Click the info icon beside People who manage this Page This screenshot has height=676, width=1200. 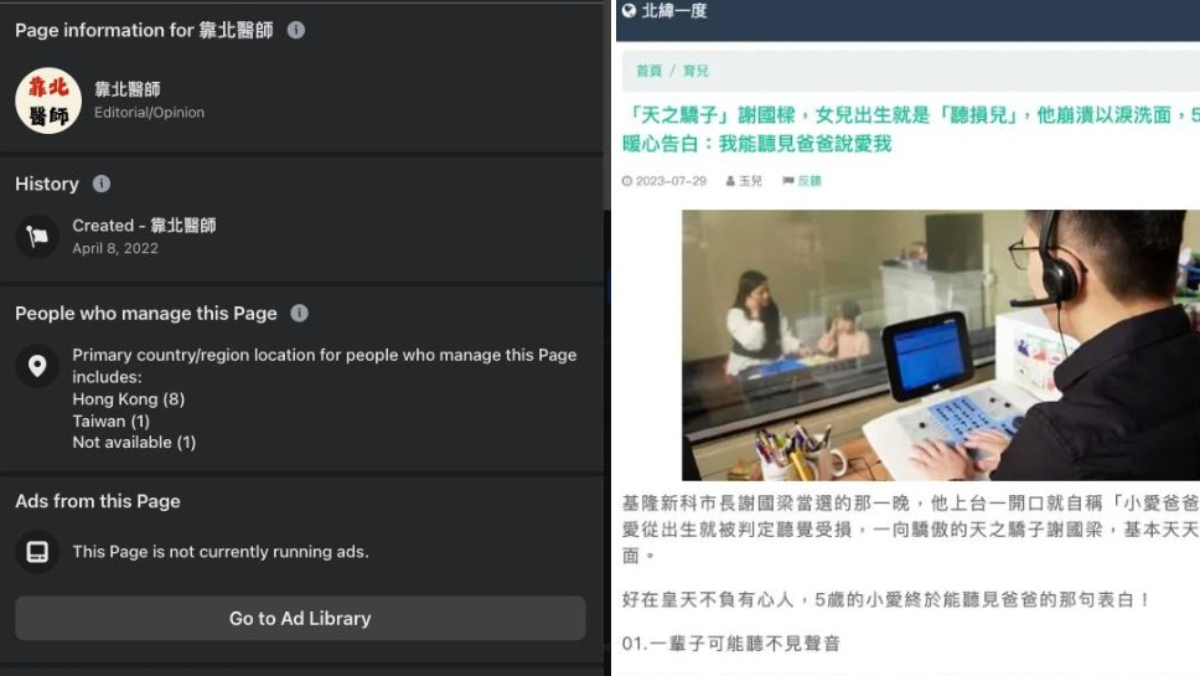(299, 313)
